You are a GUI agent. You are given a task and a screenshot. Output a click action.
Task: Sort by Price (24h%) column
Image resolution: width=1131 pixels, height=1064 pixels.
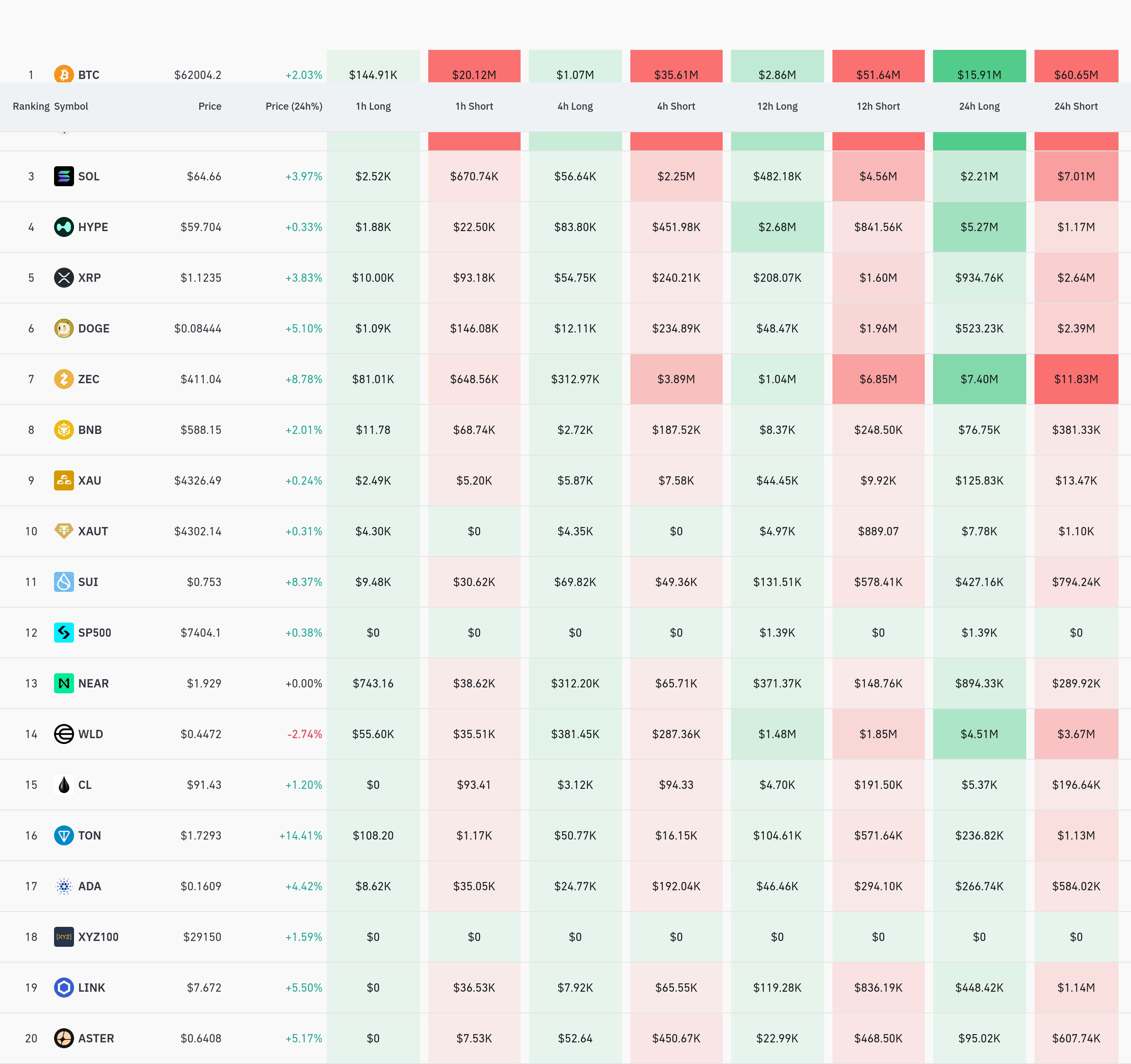tap(294, 106)
